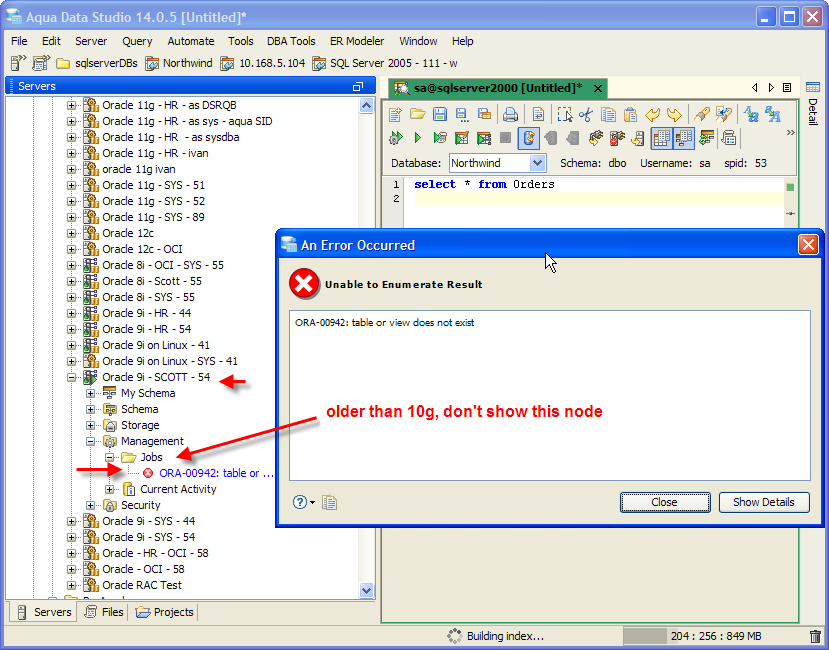Open the 10.168.5.104 connection shortcut

263,63
